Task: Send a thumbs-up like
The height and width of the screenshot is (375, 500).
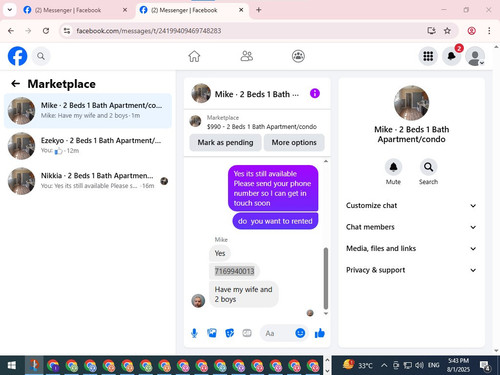Action: click(x=320, y=333)
